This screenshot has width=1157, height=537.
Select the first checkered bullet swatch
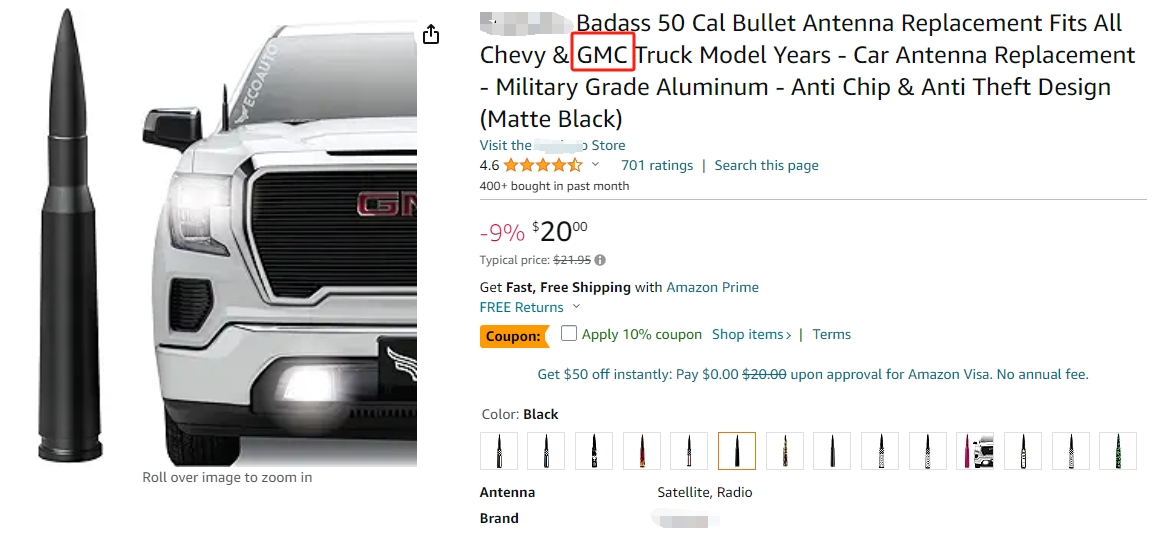point(499,451)
